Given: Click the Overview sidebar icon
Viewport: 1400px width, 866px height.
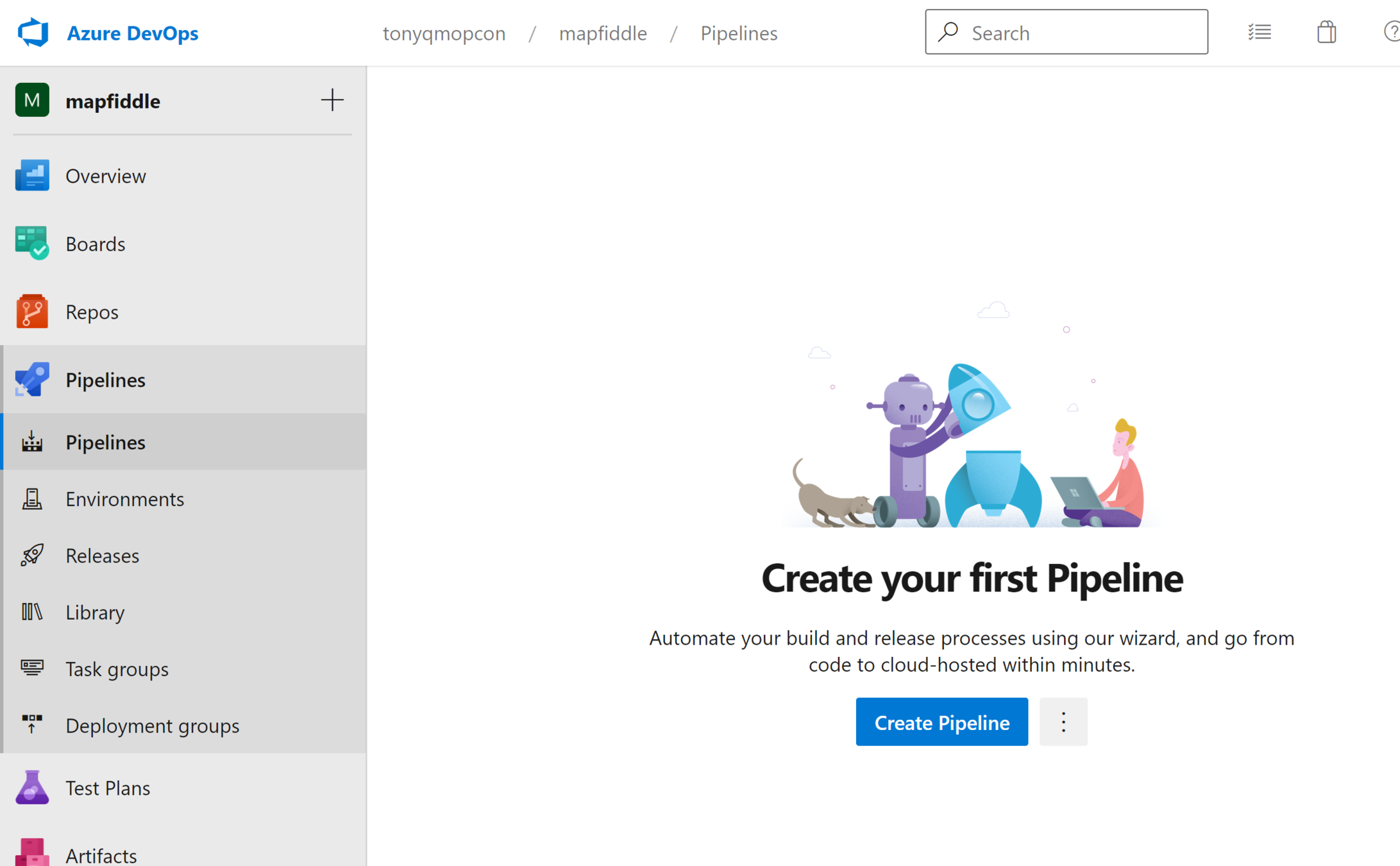Looking at the screenshot, I should (31, 176).
